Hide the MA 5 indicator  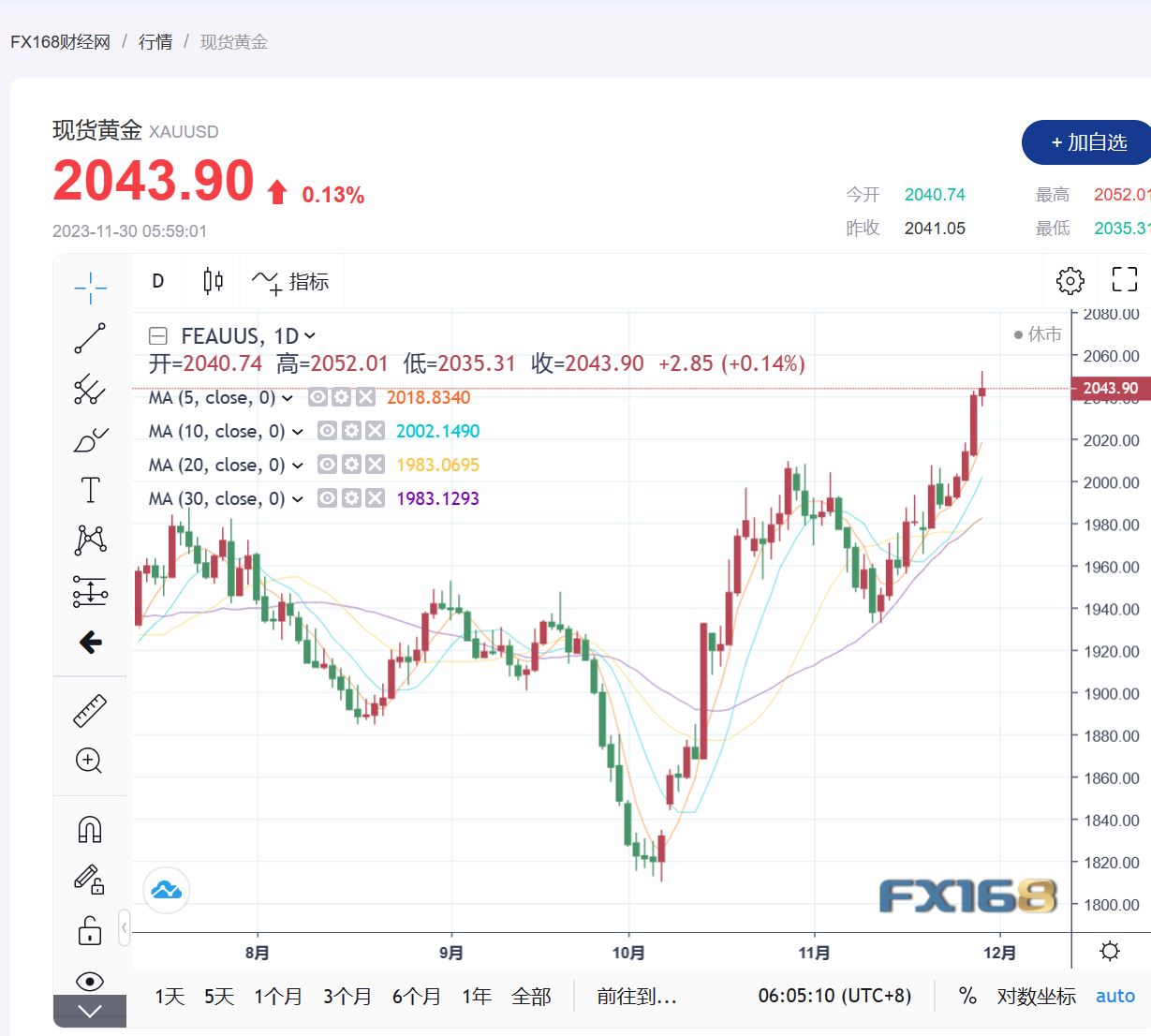(x=318, y=397)
